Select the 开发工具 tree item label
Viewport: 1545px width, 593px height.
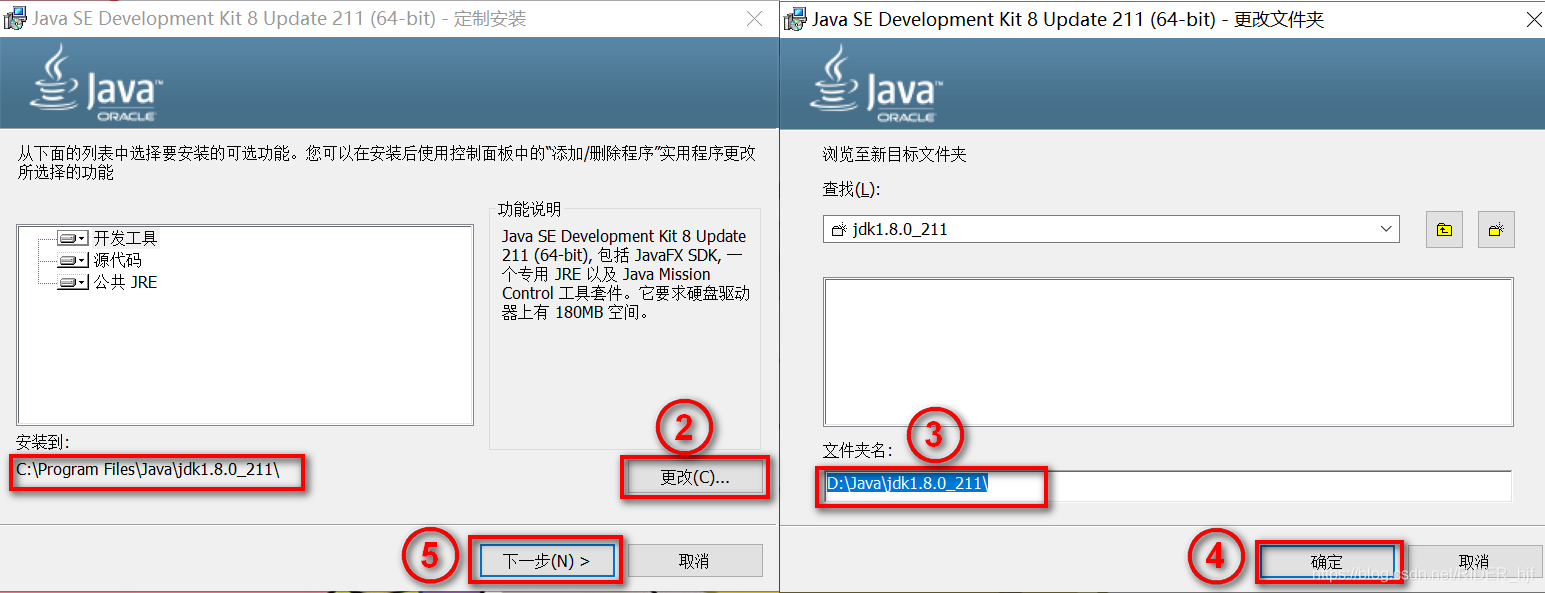(x=126, y=239)
